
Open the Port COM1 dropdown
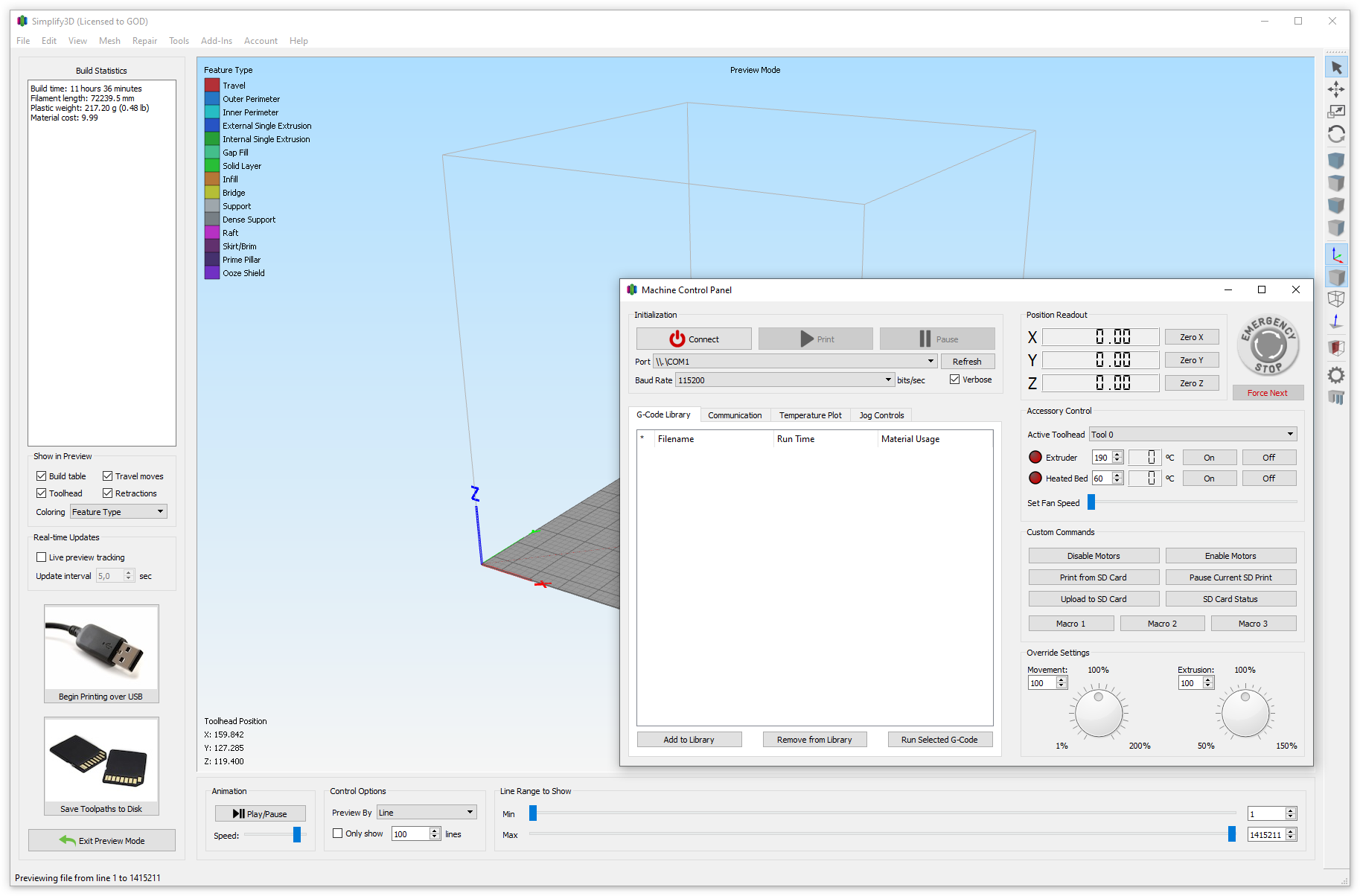[794, 361]
